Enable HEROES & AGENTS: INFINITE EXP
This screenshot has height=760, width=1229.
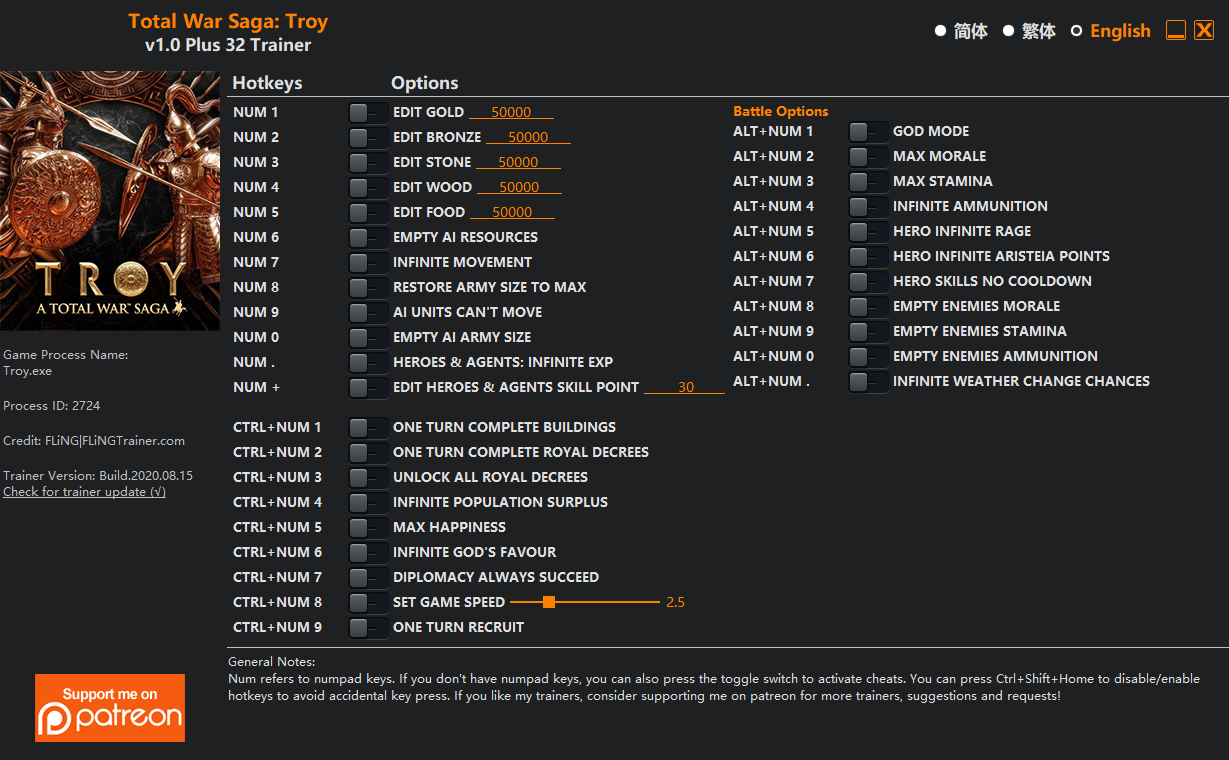tap(368, 363)
